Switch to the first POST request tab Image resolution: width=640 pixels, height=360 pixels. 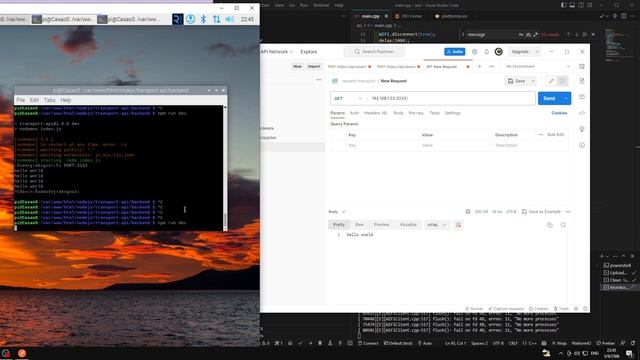coord(347,67)
